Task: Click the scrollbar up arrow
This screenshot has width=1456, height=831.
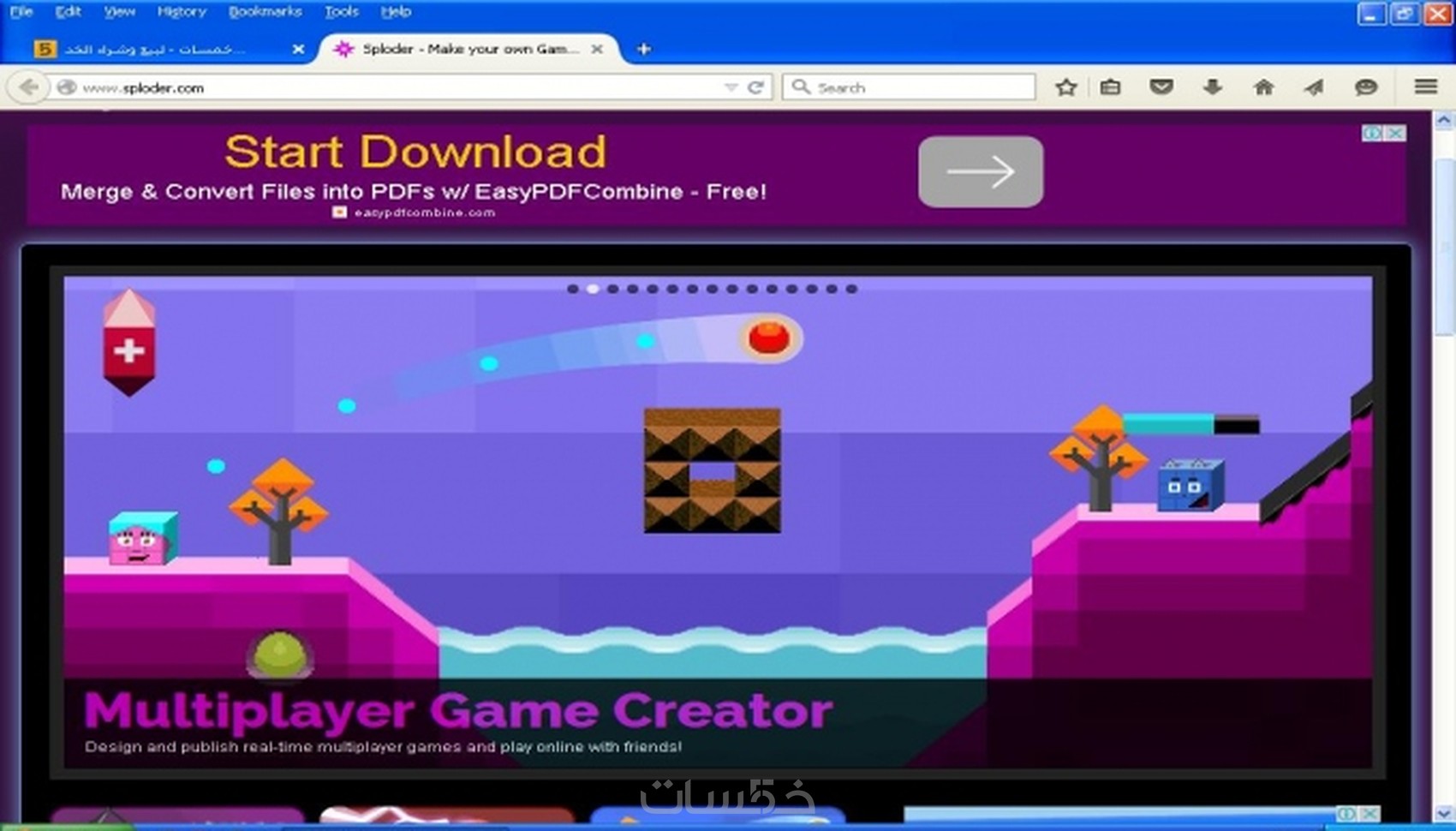Action: (1444, 122)
